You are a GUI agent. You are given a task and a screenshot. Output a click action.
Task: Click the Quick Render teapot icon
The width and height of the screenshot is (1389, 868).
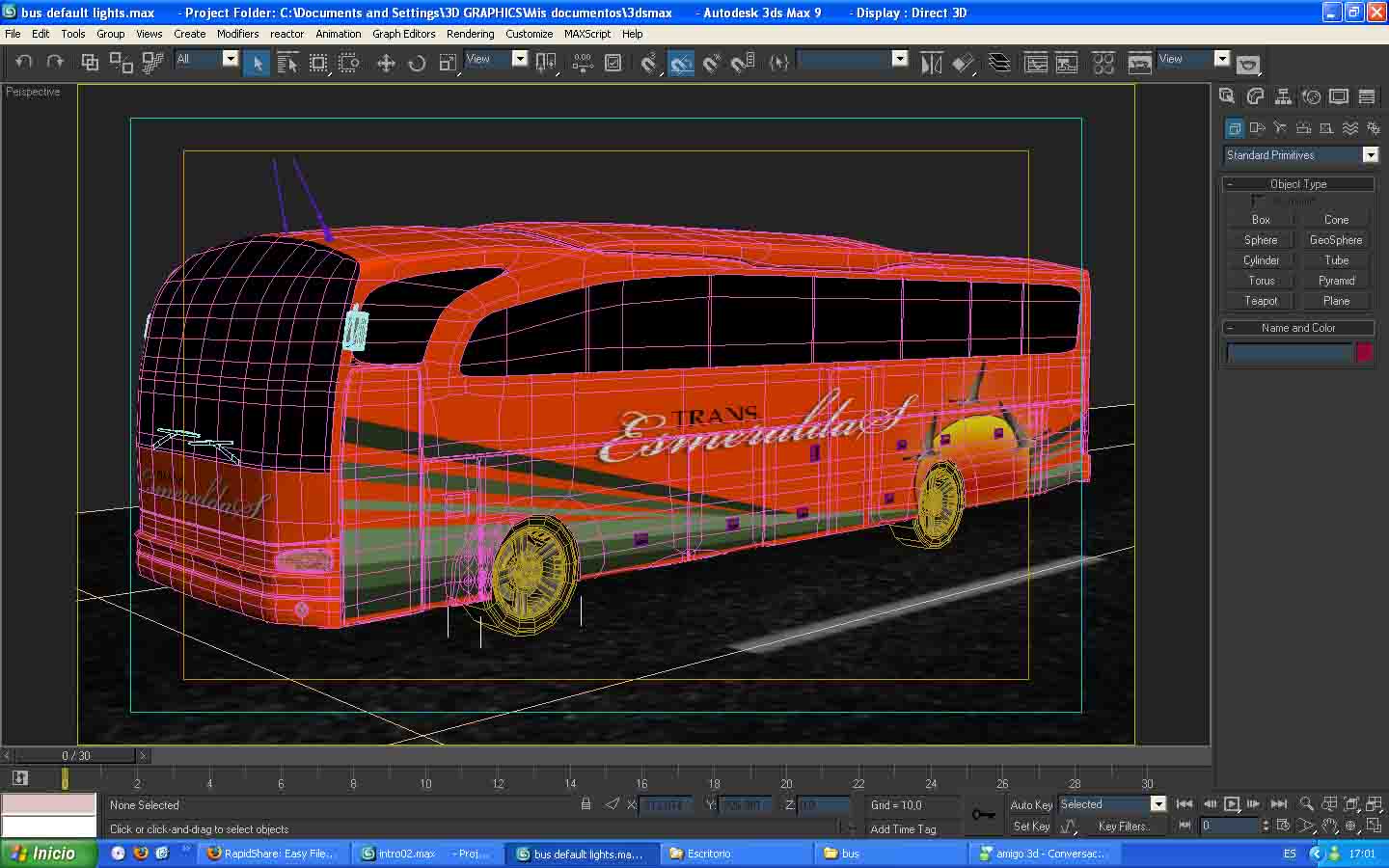(1248, 65)
